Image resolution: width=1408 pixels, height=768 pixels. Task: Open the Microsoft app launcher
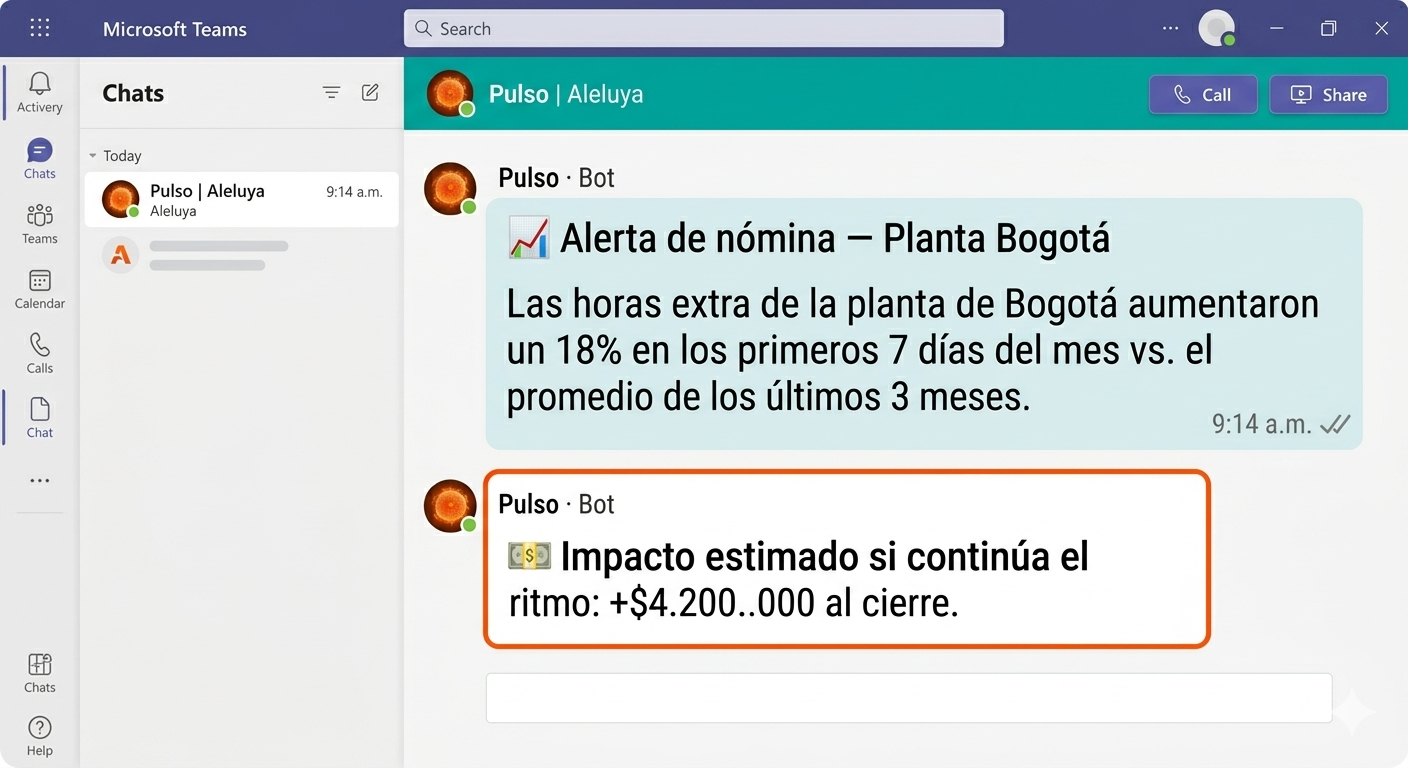click(39, 28)
